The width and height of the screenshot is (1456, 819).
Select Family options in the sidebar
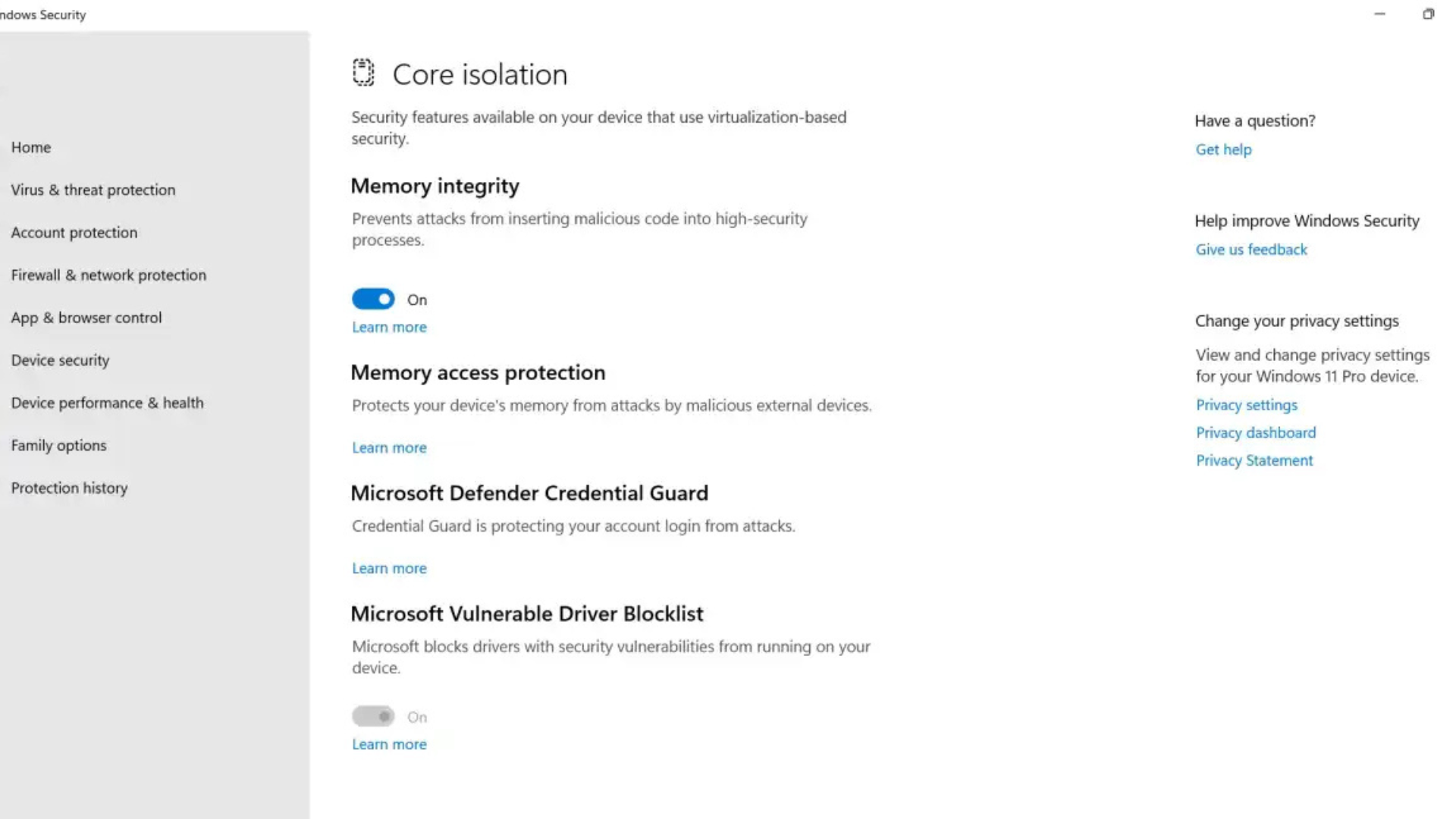click(x=58, y=445)
